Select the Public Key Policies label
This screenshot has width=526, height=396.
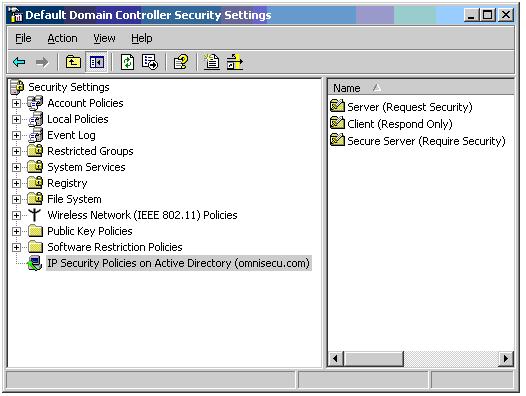(90, 231)
